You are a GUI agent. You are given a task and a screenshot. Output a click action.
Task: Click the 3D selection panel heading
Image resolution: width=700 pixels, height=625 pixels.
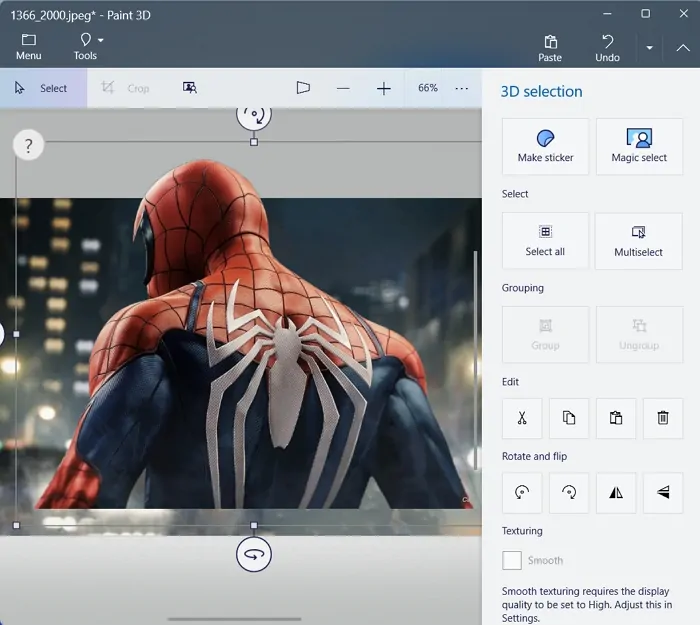[541, 92]
